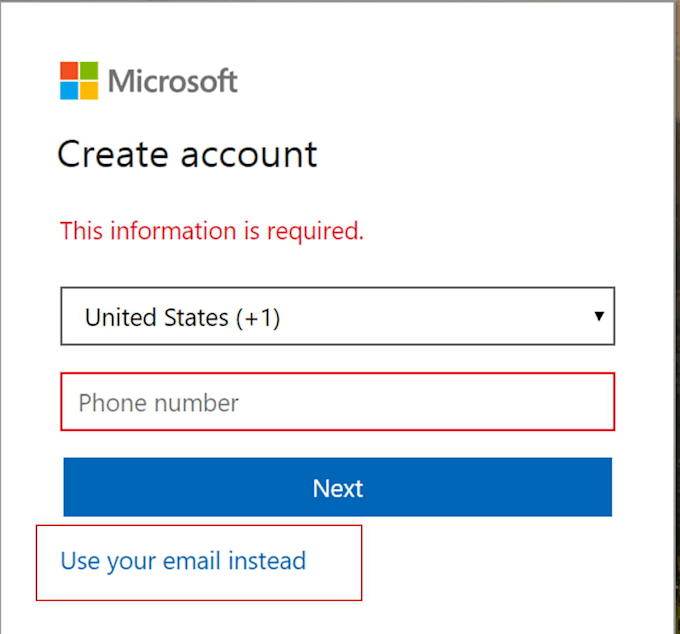This screenshot has height=634, width=680.
Task: Choose 'Use your email instead' link
Action: (183, 561)
